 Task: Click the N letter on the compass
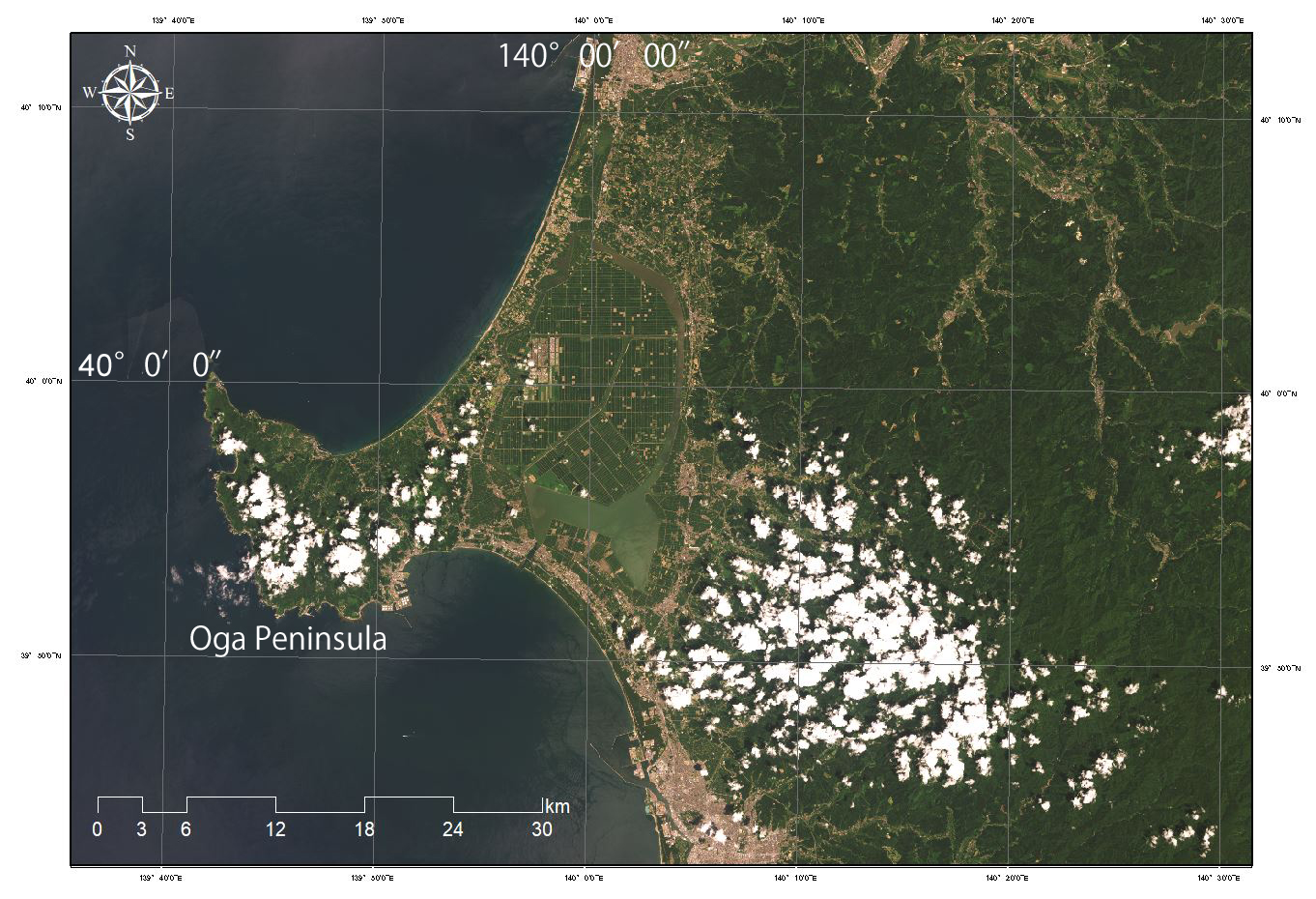130,51
